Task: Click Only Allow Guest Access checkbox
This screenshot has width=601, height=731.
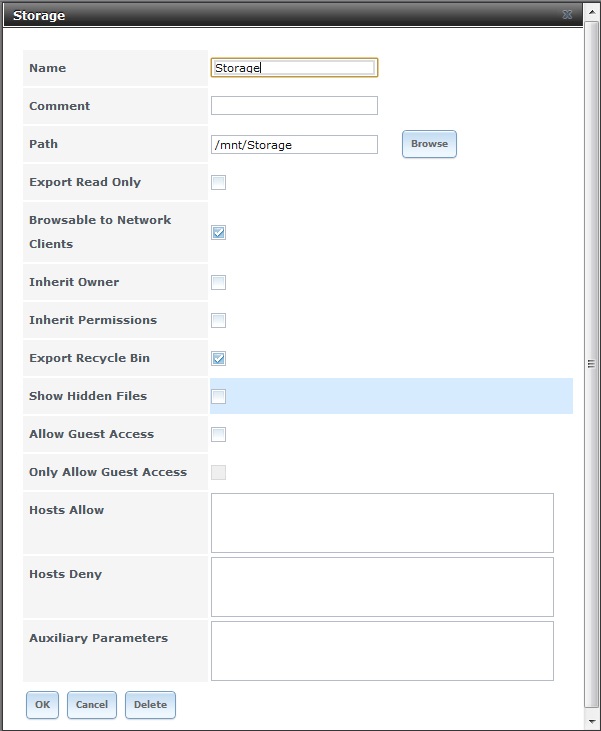Action: point(218,472)
